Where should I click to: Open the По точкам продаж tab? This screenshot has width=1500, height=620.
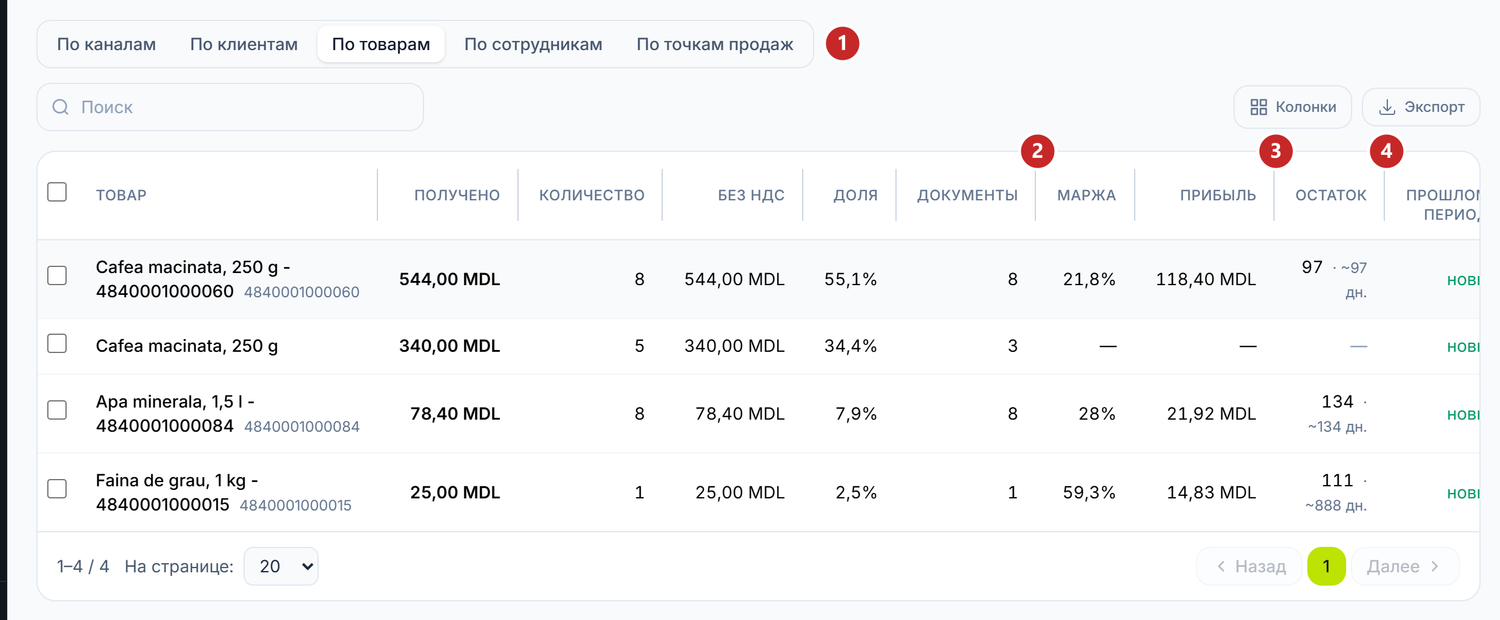click(x=715, y=44)
